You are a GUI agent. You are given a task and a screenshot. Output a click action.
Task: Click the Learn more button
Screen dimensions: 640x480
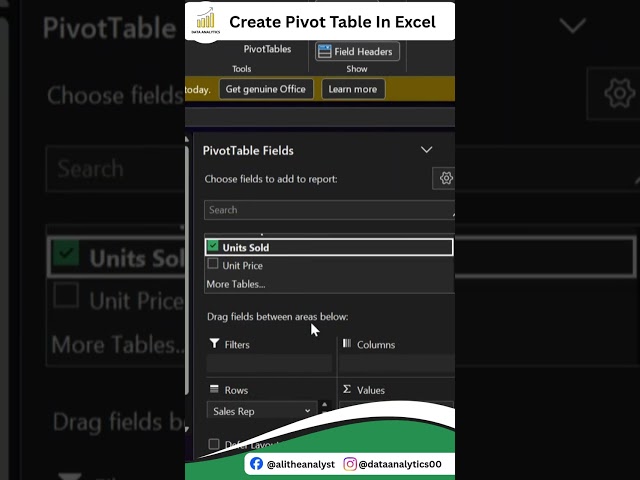coord(353,89)
